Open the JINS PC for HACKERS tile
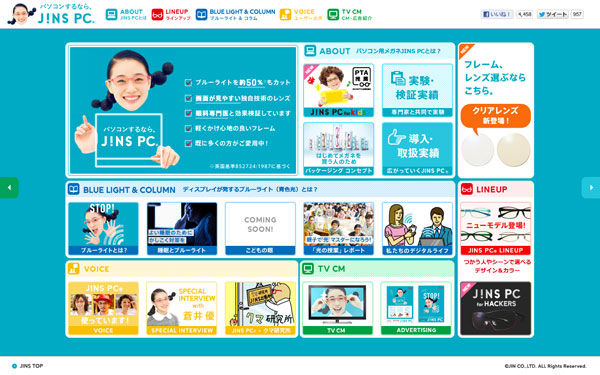 click(x=496, y=308)
